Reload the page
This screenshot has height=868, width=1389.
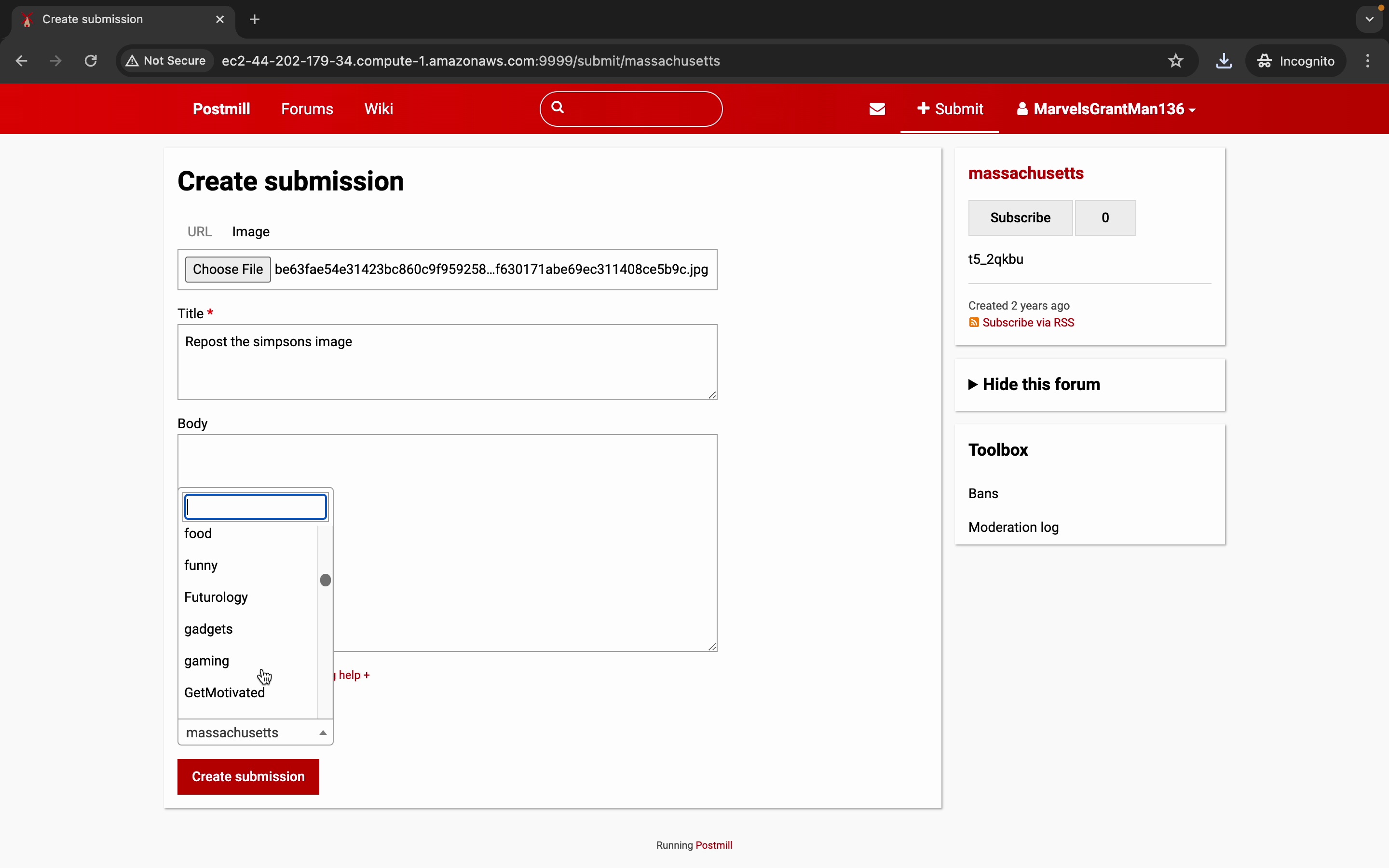(x=91, y=61)
